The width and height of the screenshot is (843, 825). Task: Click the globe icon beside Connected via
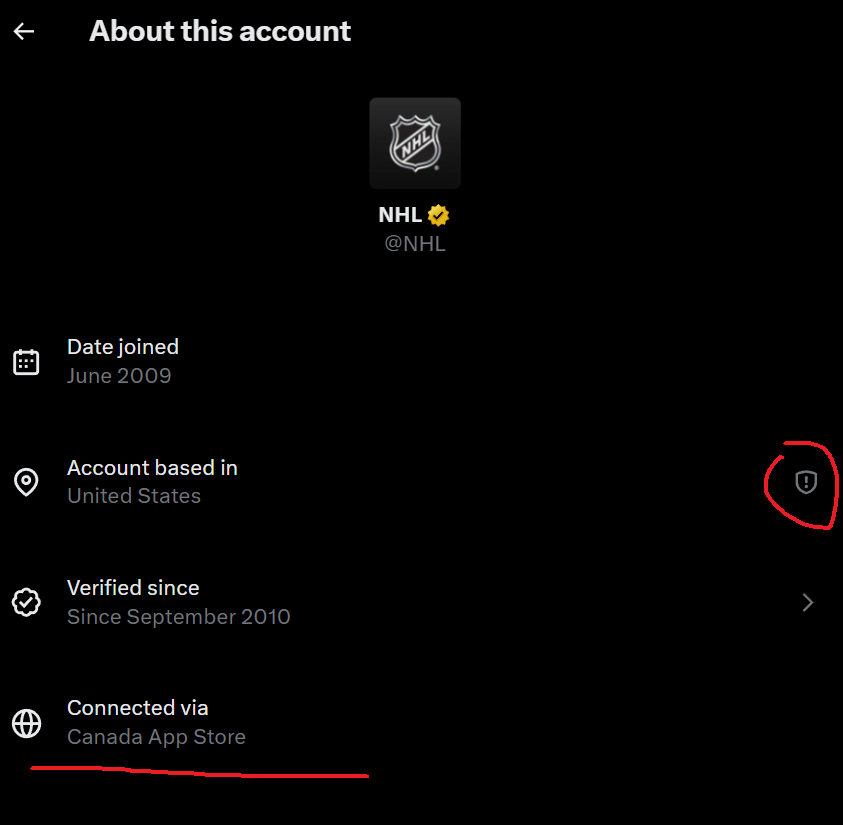coord(26,723)
